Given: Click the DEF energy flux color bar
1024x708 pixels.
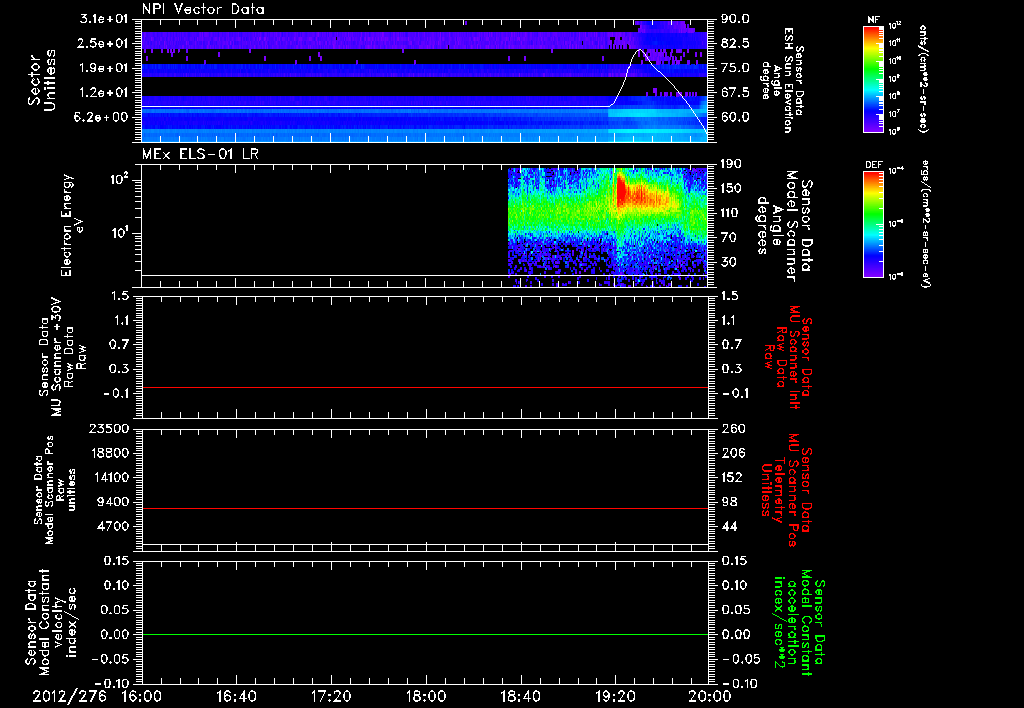Looking at the screenshot, I should (x=874, y=223).
